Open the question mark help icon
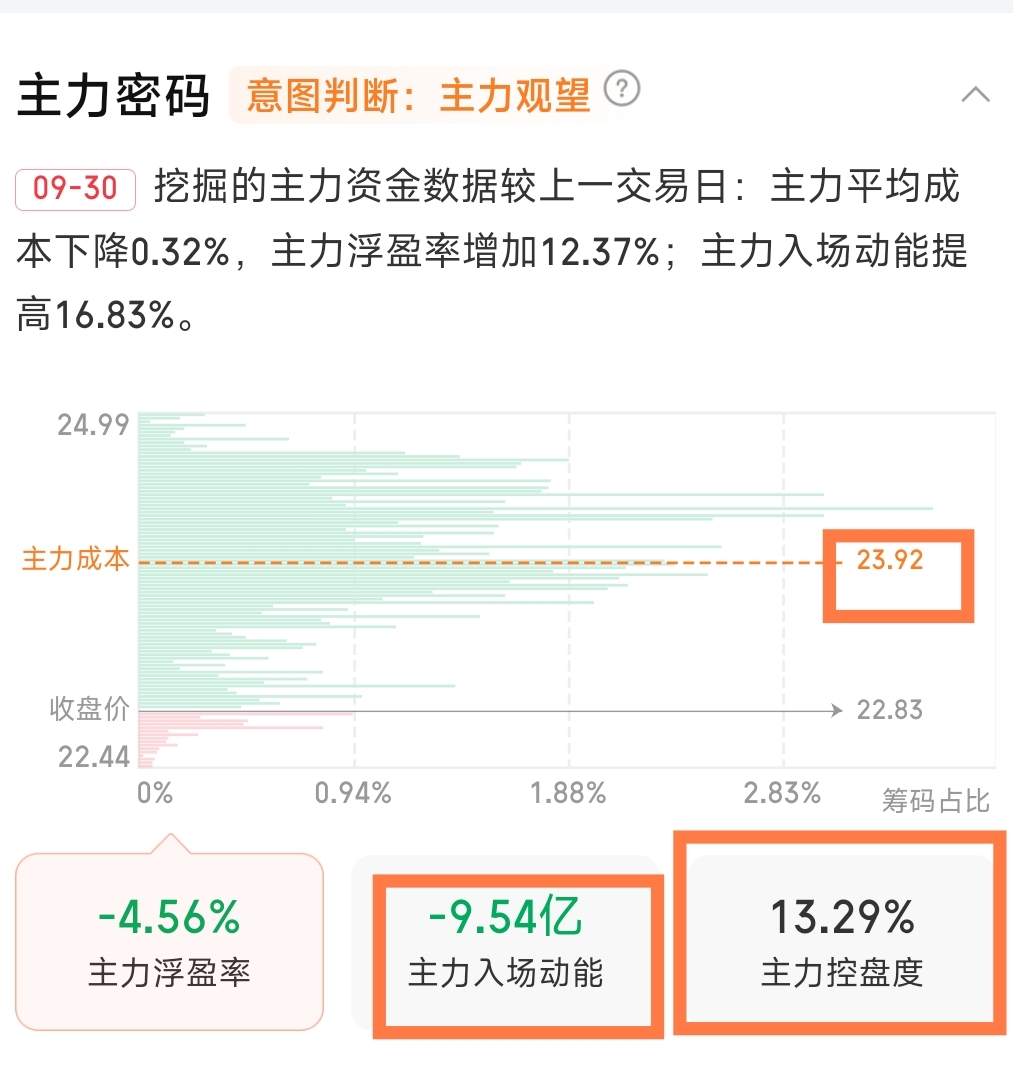This screenshot has height=1069, width=1013. click(x=622, y=89)
